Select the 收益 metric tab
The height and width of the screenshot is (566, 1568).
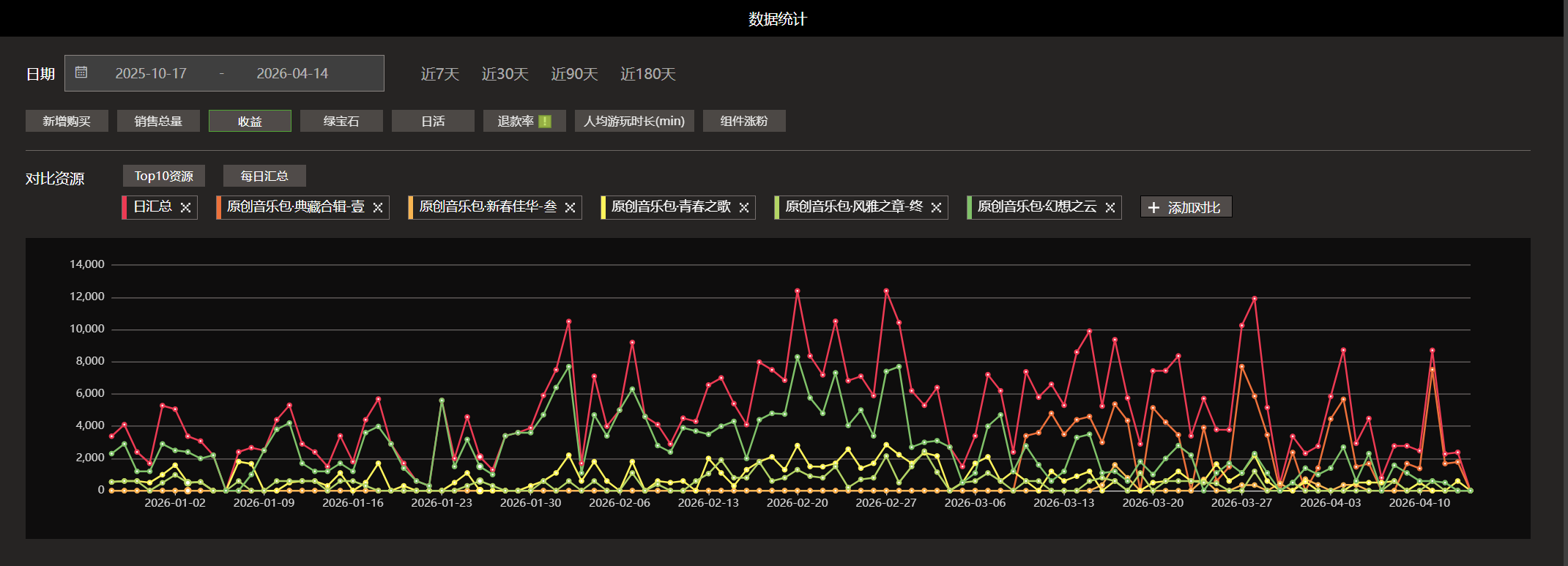pos(250,121)
